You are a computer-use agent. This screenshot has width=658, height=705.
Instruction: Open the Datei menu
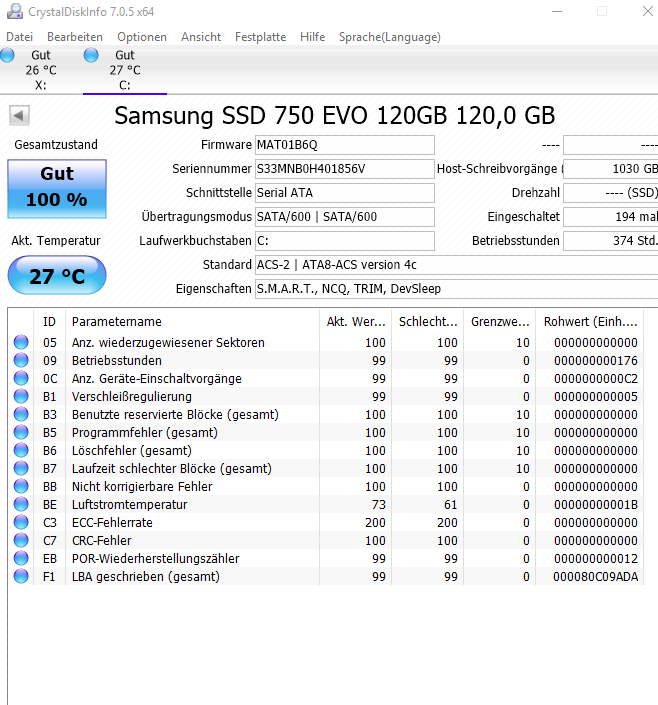[x=19, y=37]
